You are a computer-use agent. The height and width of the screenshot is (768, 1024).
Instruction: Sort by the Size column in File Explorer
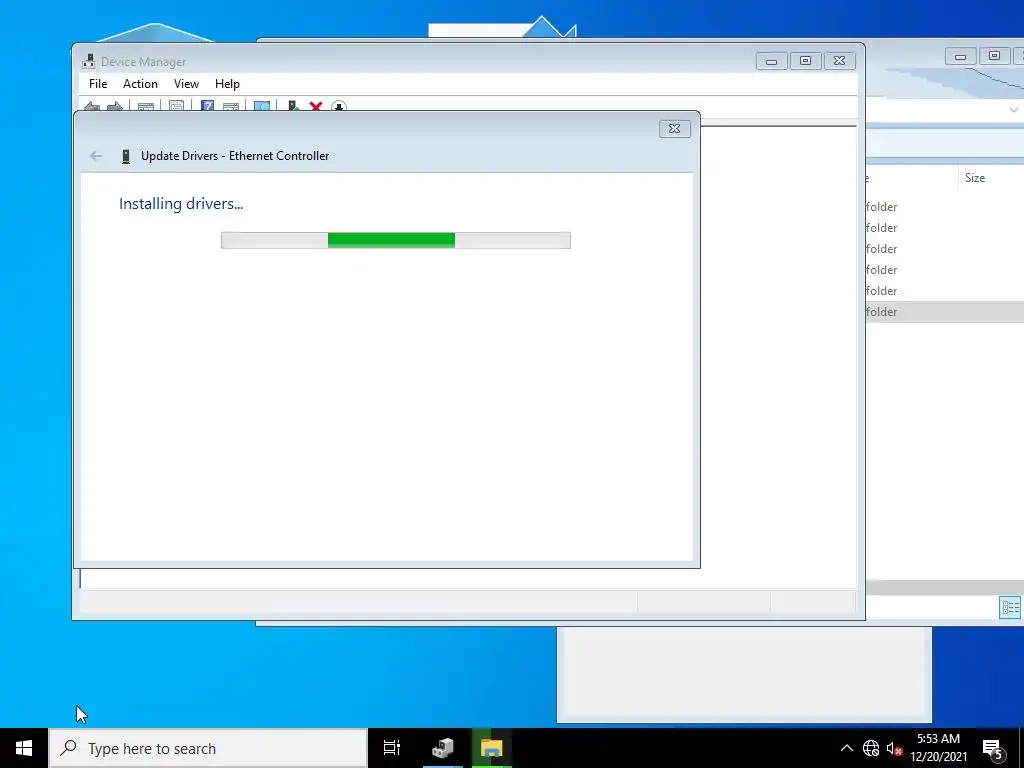tap(974, 178)
